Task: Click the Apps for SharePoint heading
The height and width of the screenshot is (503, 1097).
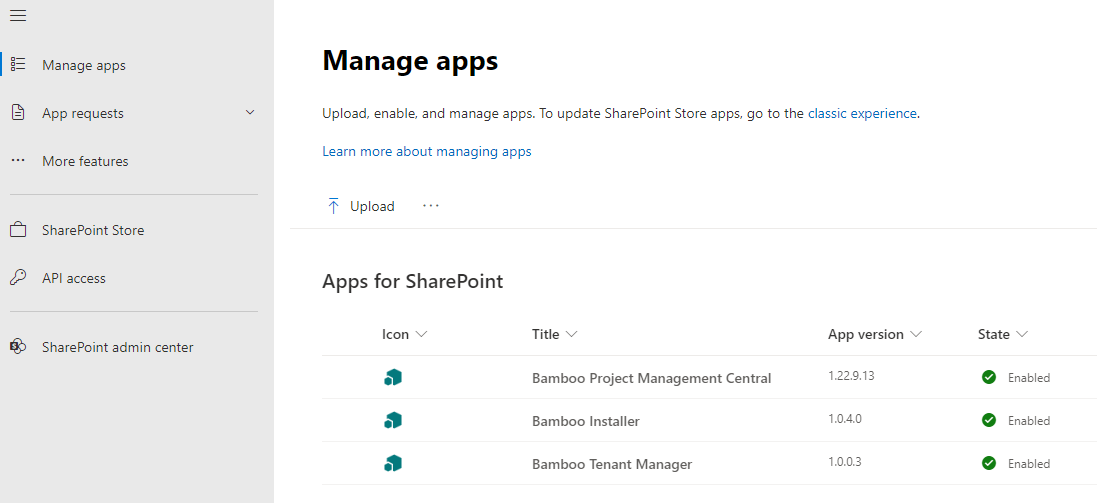Action: pos(413,281)
